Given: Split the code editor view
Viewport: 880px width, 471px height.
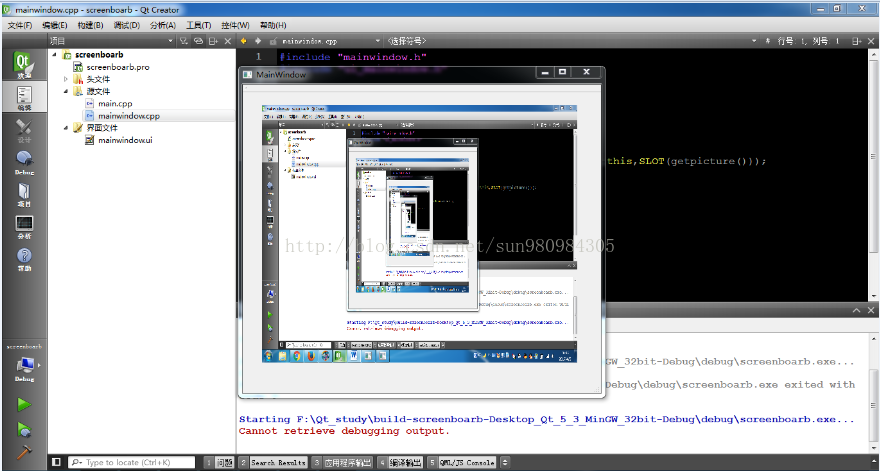Looking at the screenshot, I should 856,41.
